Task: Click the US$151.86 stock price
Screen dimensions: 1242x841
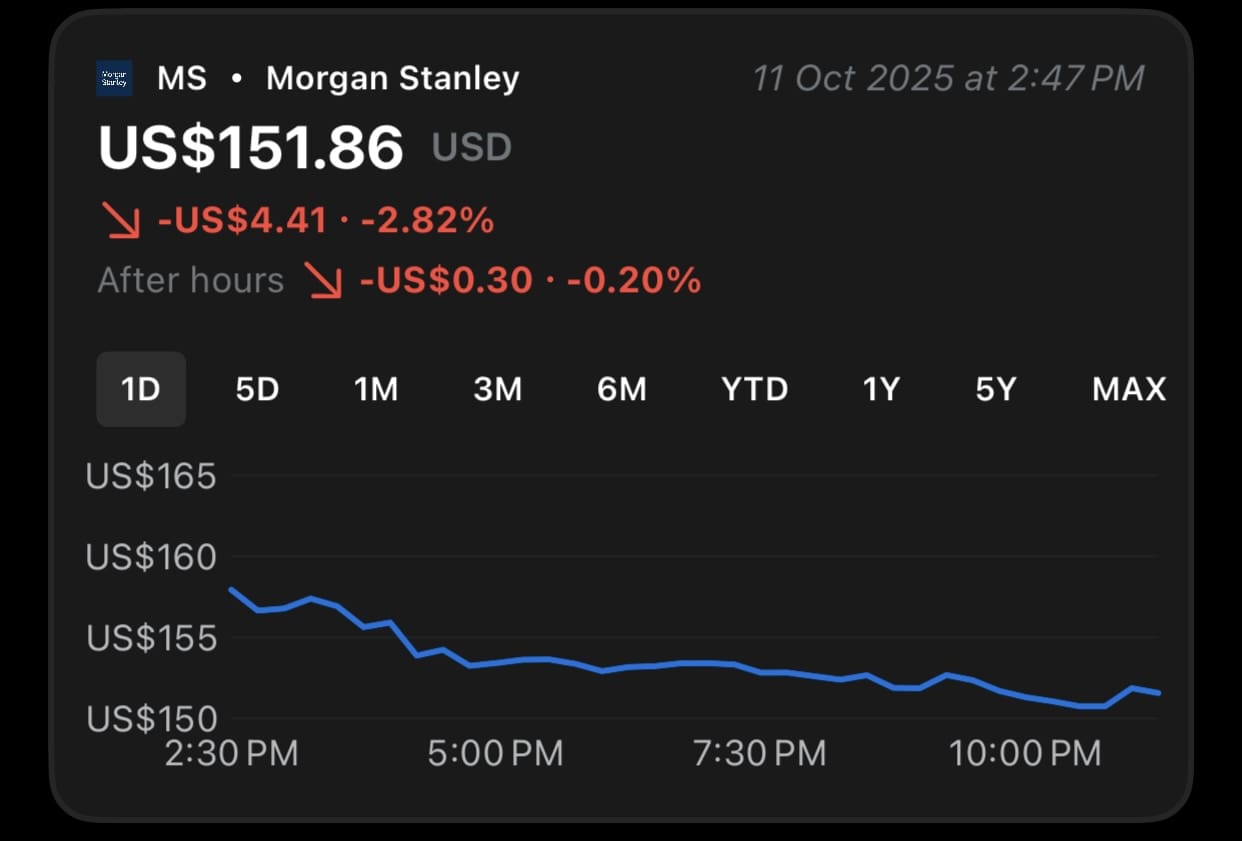Action: point(251,148)
